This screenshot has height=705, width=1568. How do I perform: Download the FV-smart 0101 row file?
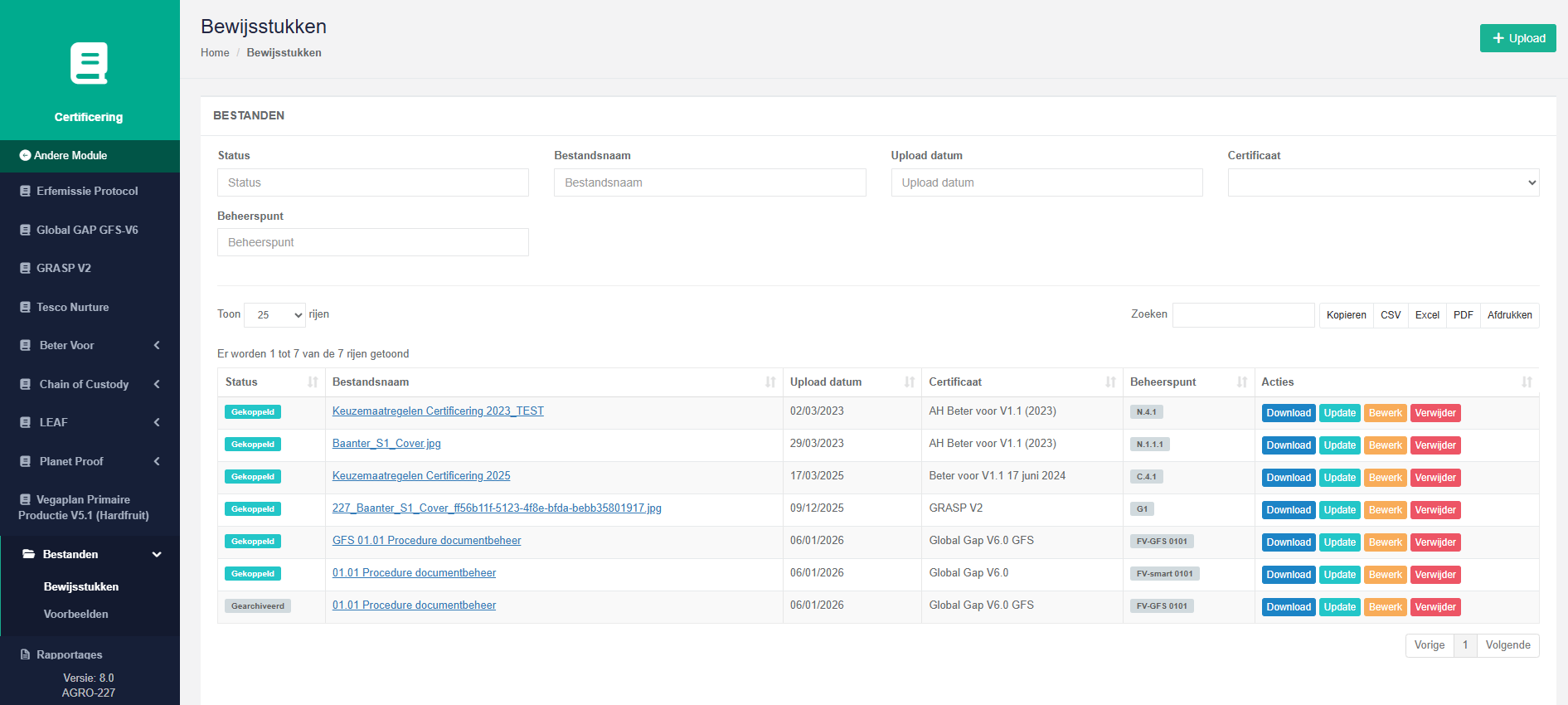pos(1289,575)
